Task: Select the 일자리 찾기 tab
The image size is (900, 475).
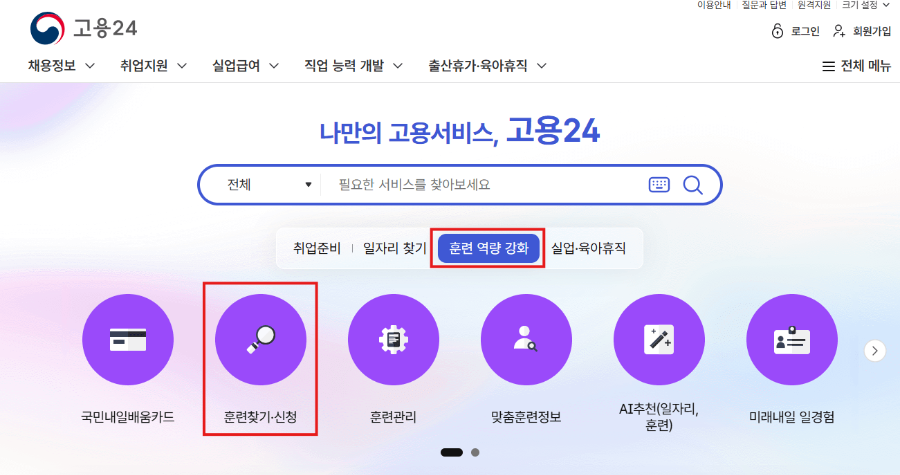Action: pos(395,248)
